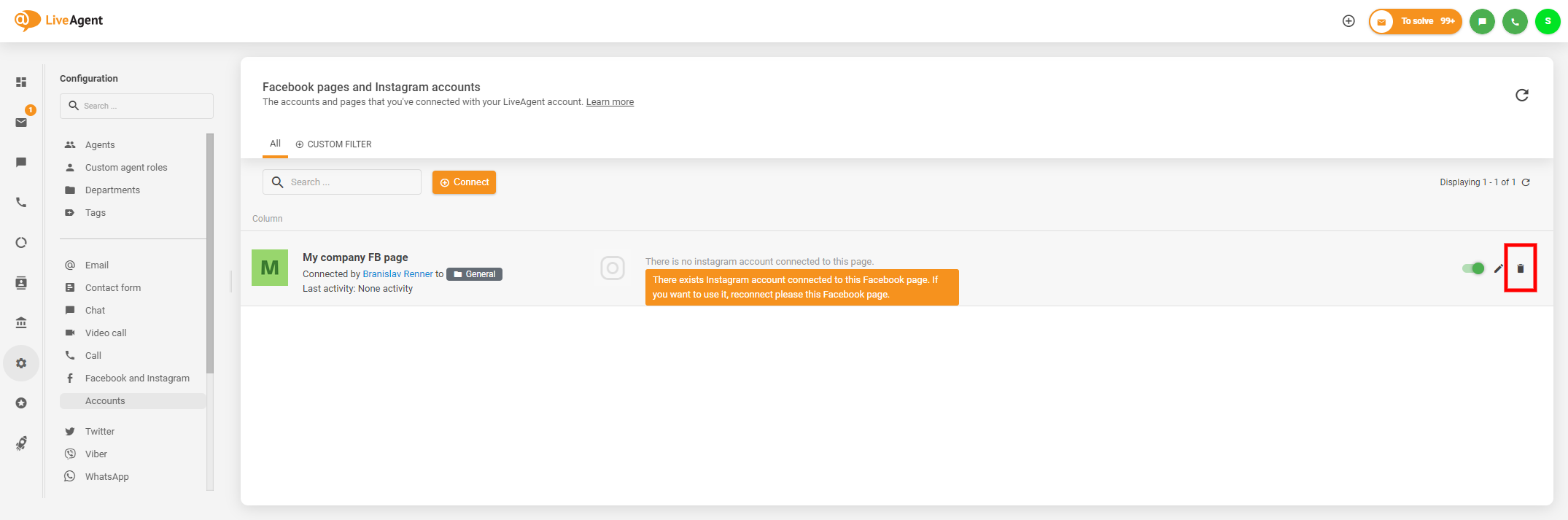Open the To solve 99+ tickets button
Viewport: 1568px width, 520px height.
click(x=1415, y=21)
